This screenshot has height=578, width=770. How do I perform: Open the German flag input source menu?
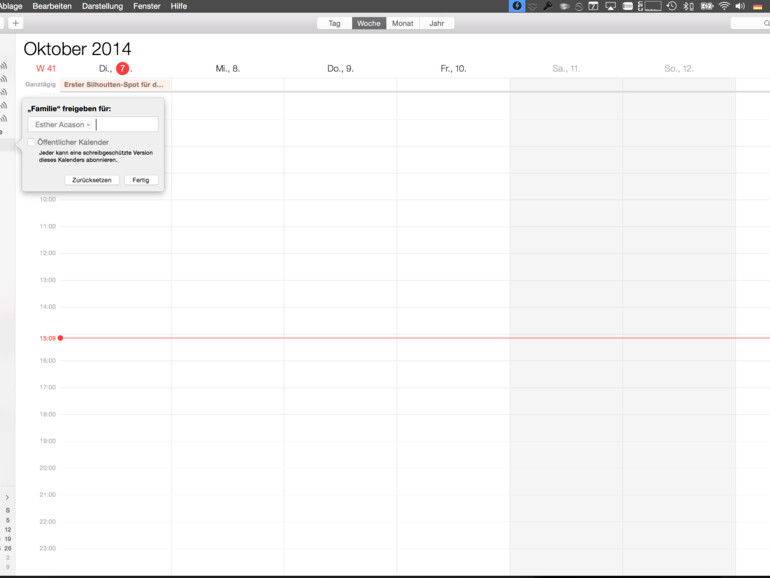[x=758, y=6]
